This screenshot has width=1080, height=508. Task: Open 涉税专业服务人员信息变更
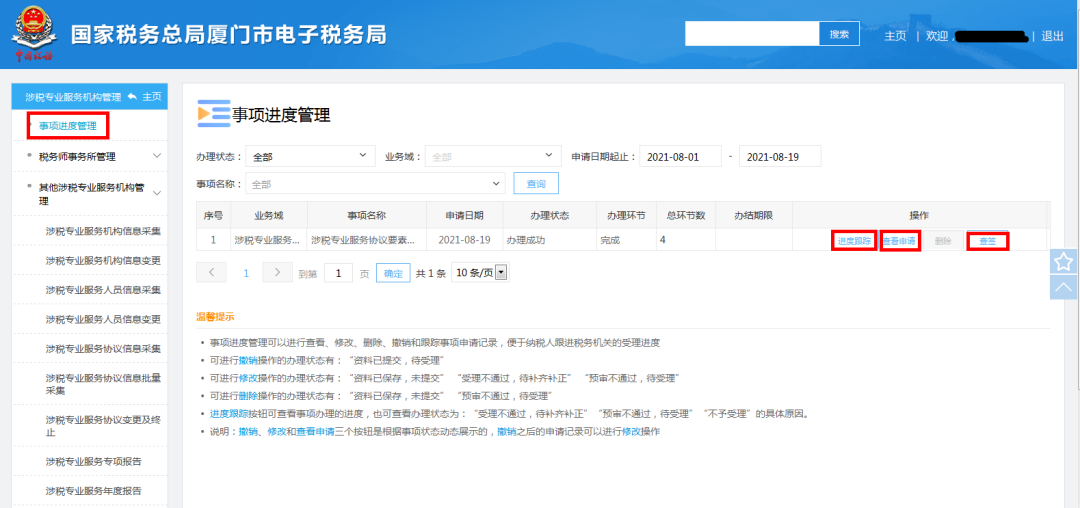103,319
